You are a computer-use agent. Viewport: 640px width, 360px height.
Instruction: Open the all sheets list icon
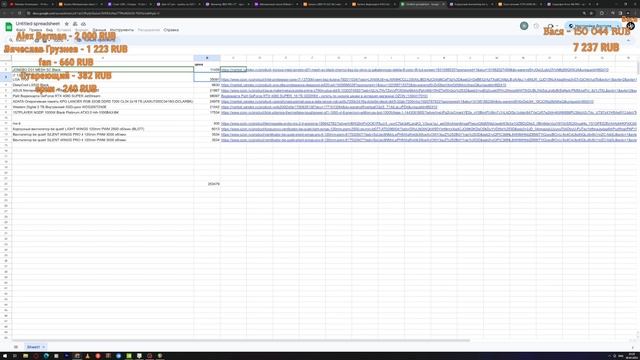tap(16, 347)
